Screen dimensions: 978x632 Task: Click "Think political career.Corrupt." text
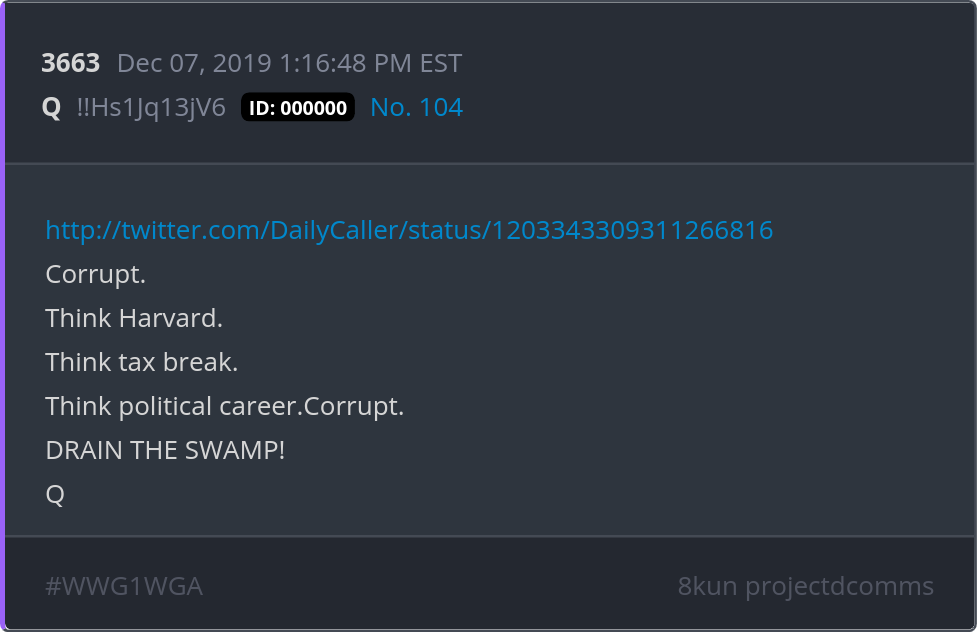(x=225, y=406)
